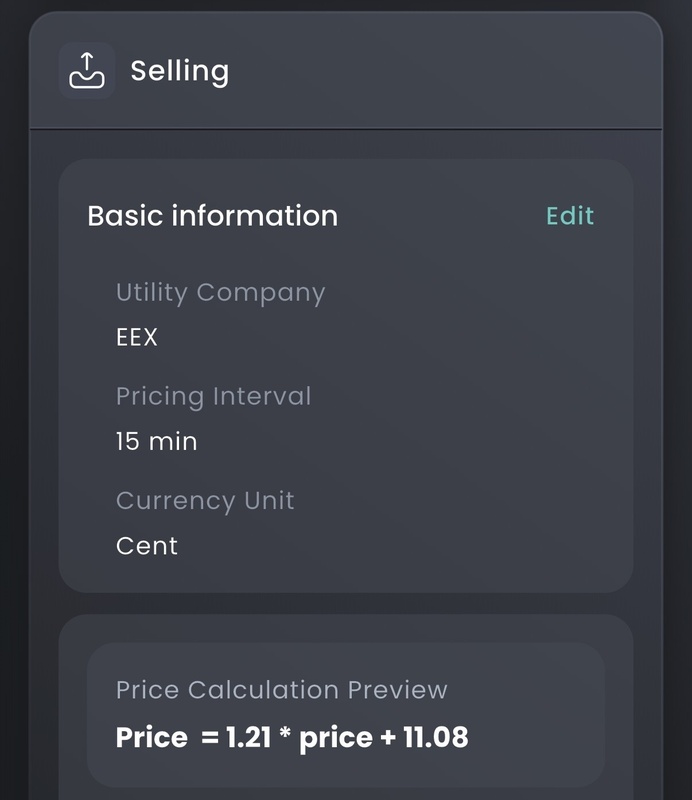
Task: Click the Cent currency value
Action: [x=146, y=545]
